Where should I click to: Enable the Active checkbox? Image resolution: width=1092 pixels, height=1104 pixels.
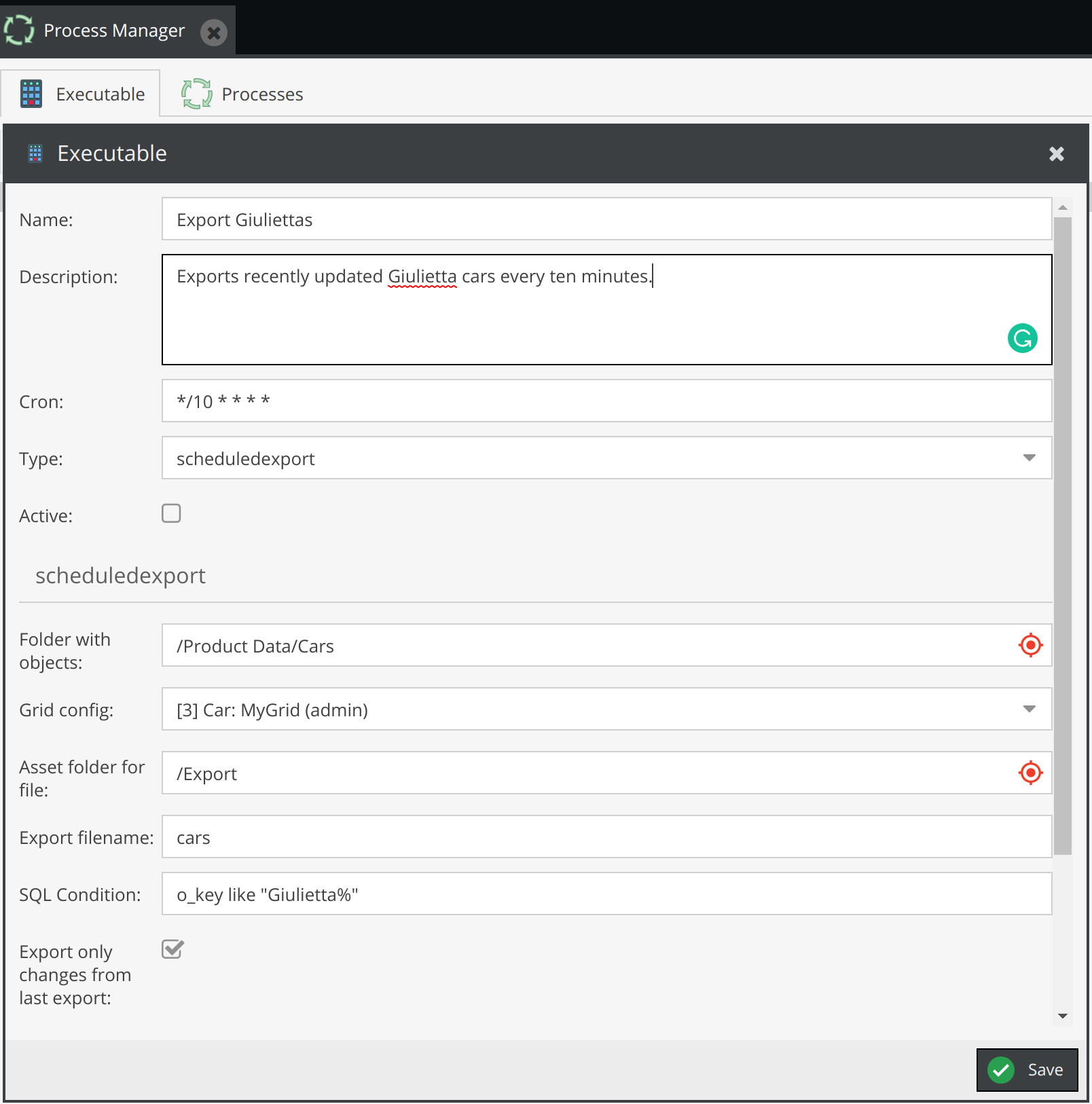[171, 513]
